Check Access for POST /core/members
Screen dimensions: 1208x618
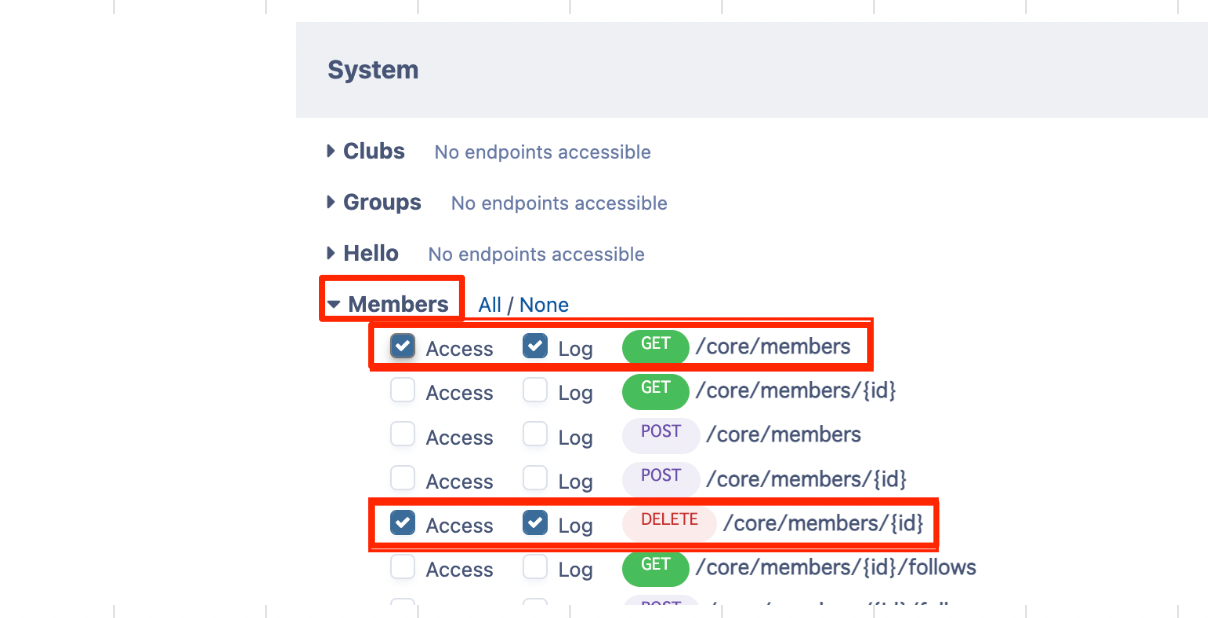point(403,435)
